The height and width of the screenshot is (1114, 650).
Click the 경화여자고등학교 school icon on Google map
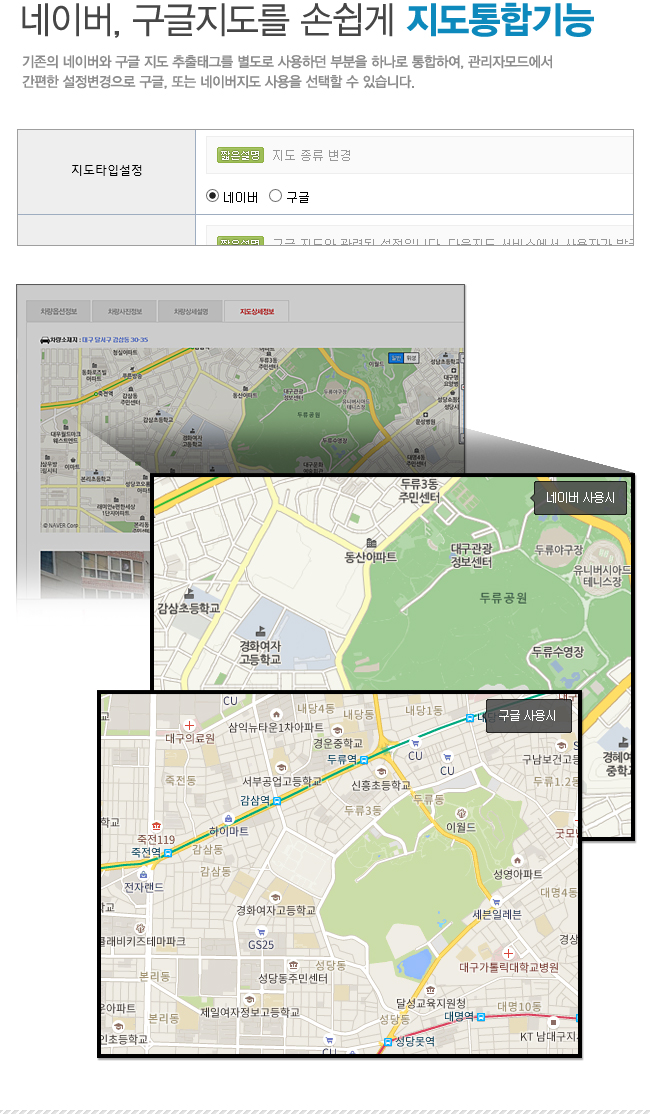coord(275,897)
